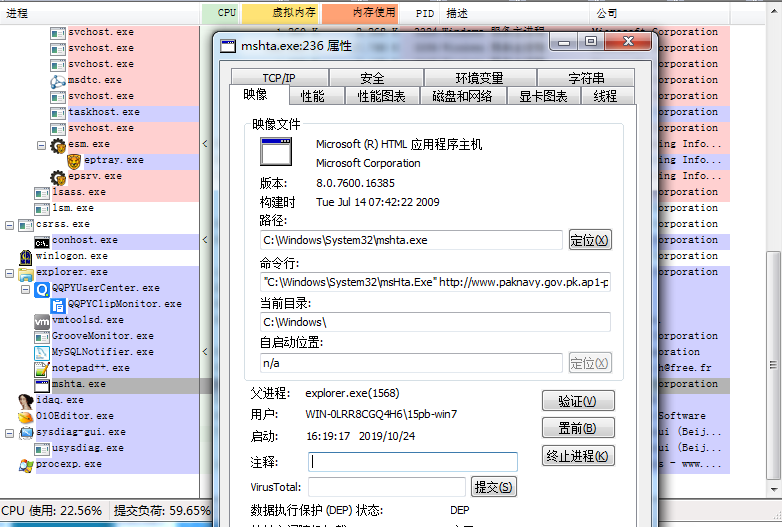Screen dimensions: 782x527
Task: Click the vmtoolsd.exe vm icon
Action: click(x=42, y=322)
